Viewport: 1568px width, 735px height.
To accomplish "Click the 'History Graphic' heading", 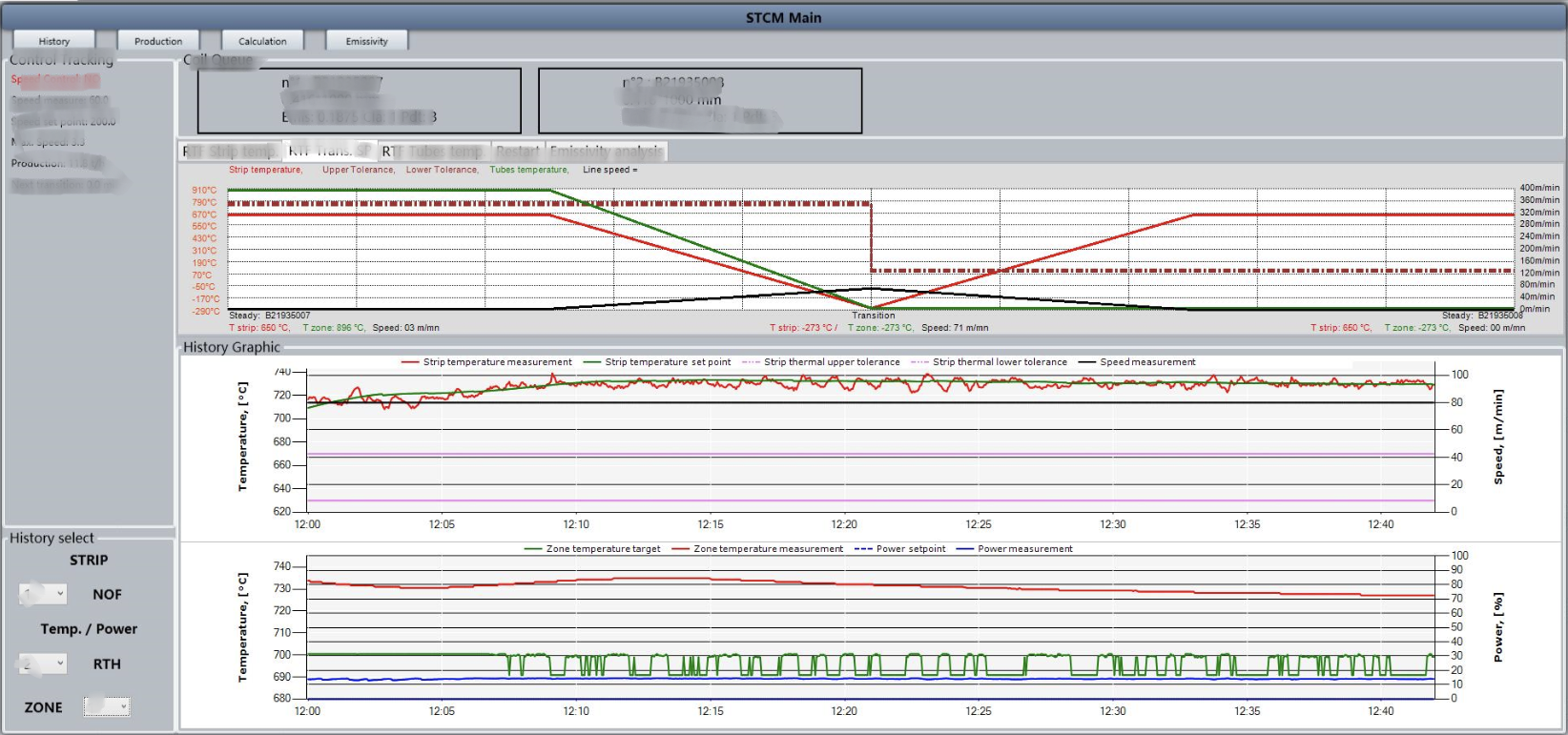I will pos(232,347).
